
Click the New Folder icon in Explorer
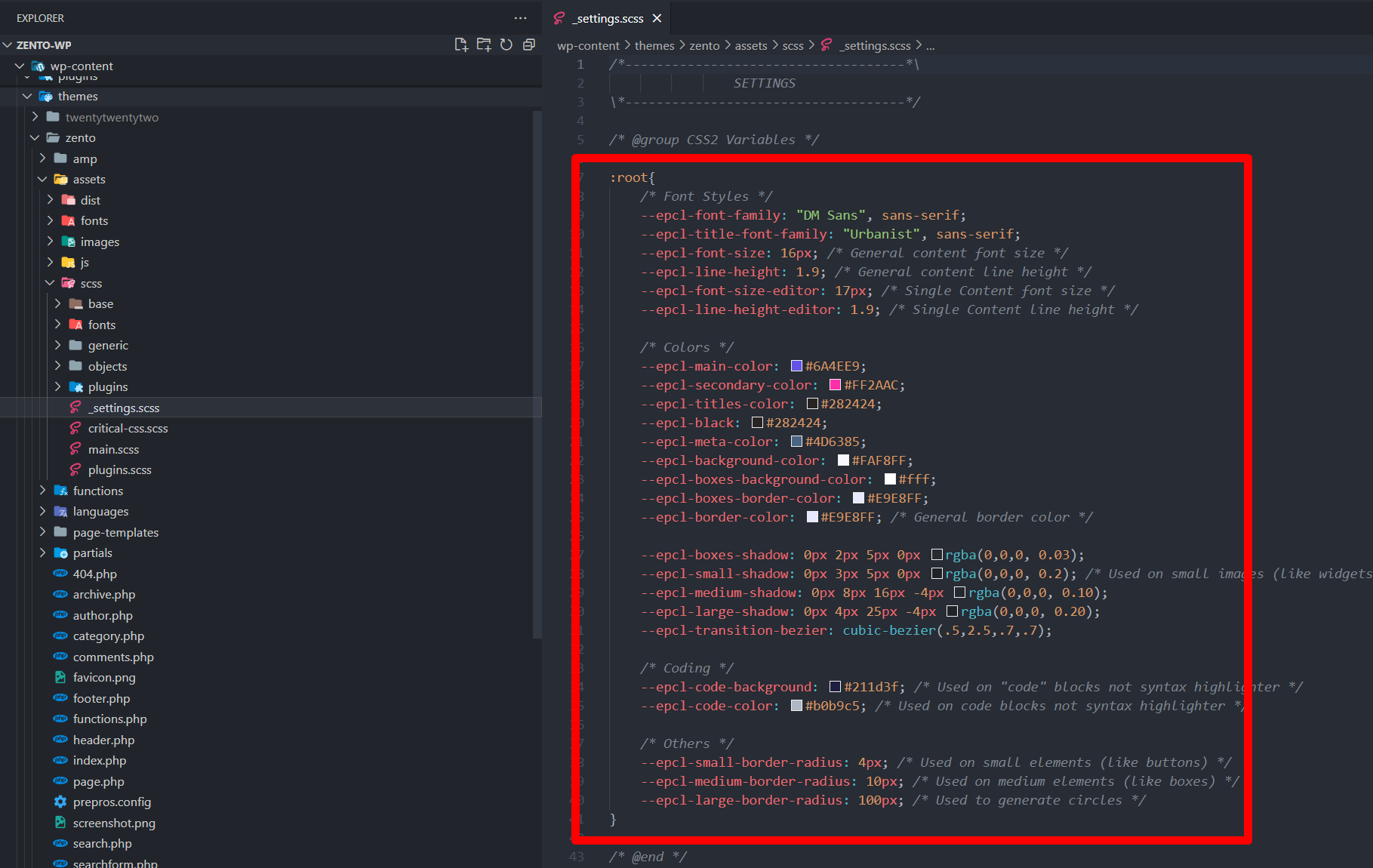pyautogui.click(x=484, y=45)
